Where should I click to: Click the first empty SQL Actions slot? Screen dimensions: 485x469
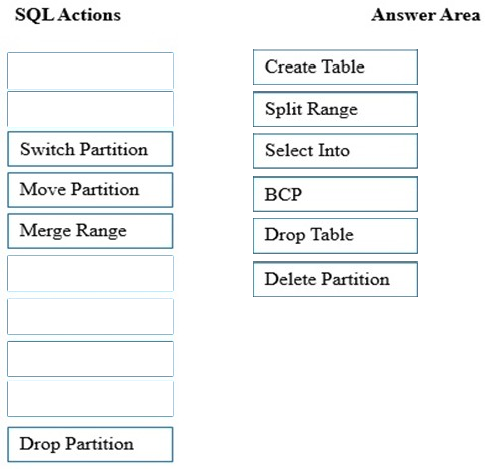pos(90,71)
